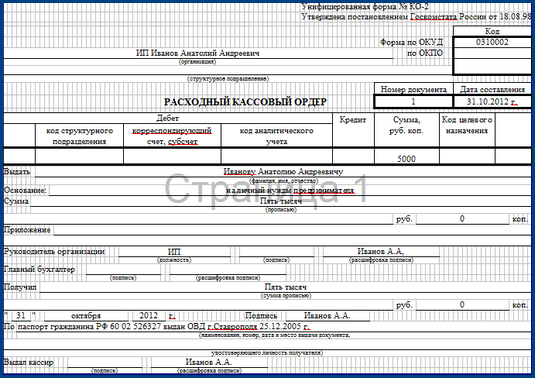Select the 'Утверждена постановлением Госкомстата России' line
Screen dimensions: 535x378
click(416, 16)
